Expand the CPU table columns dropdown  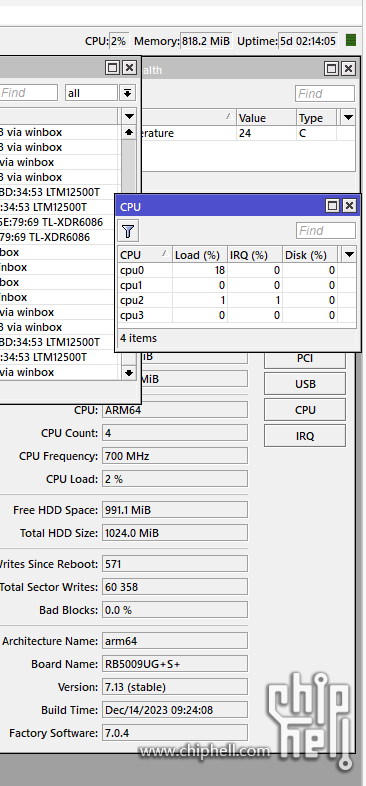coord(349,255)
